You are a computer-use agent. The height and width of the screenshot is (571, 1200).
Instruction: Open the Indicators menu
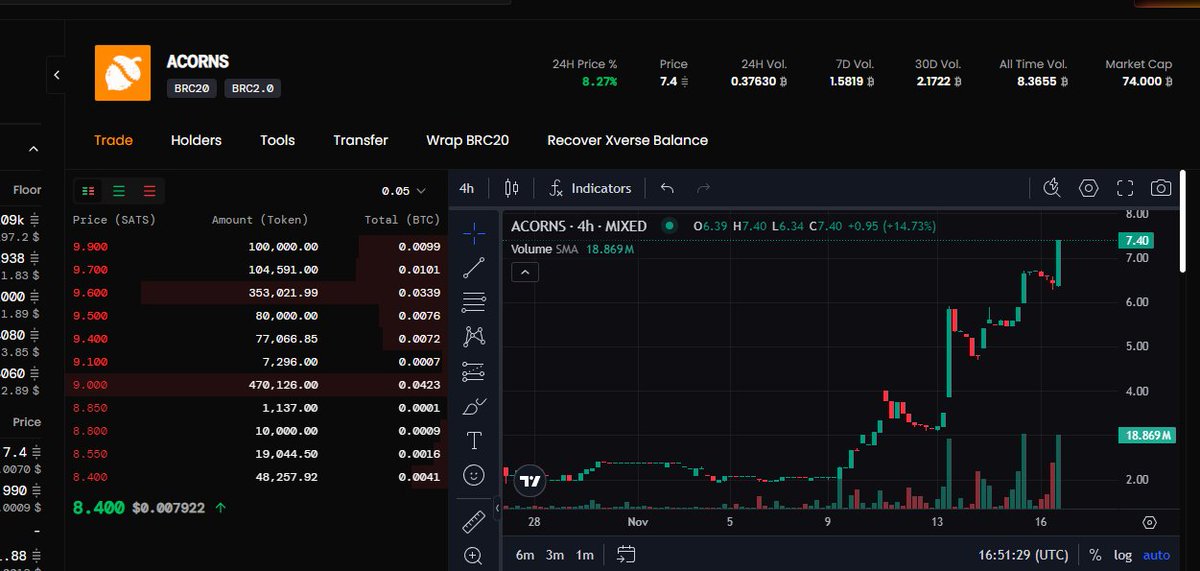click(591, 188)
